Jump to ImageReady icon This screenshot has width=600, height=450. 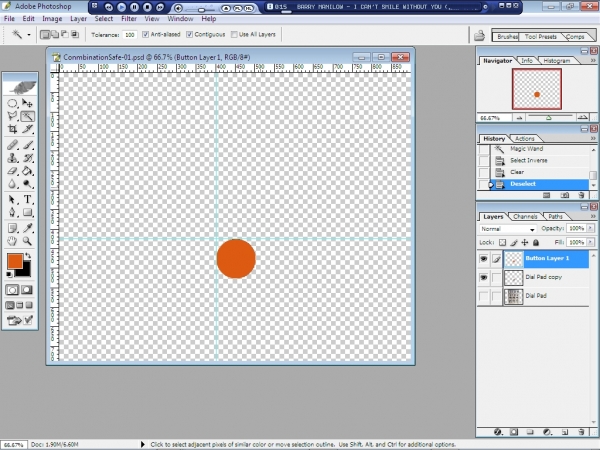14,320
